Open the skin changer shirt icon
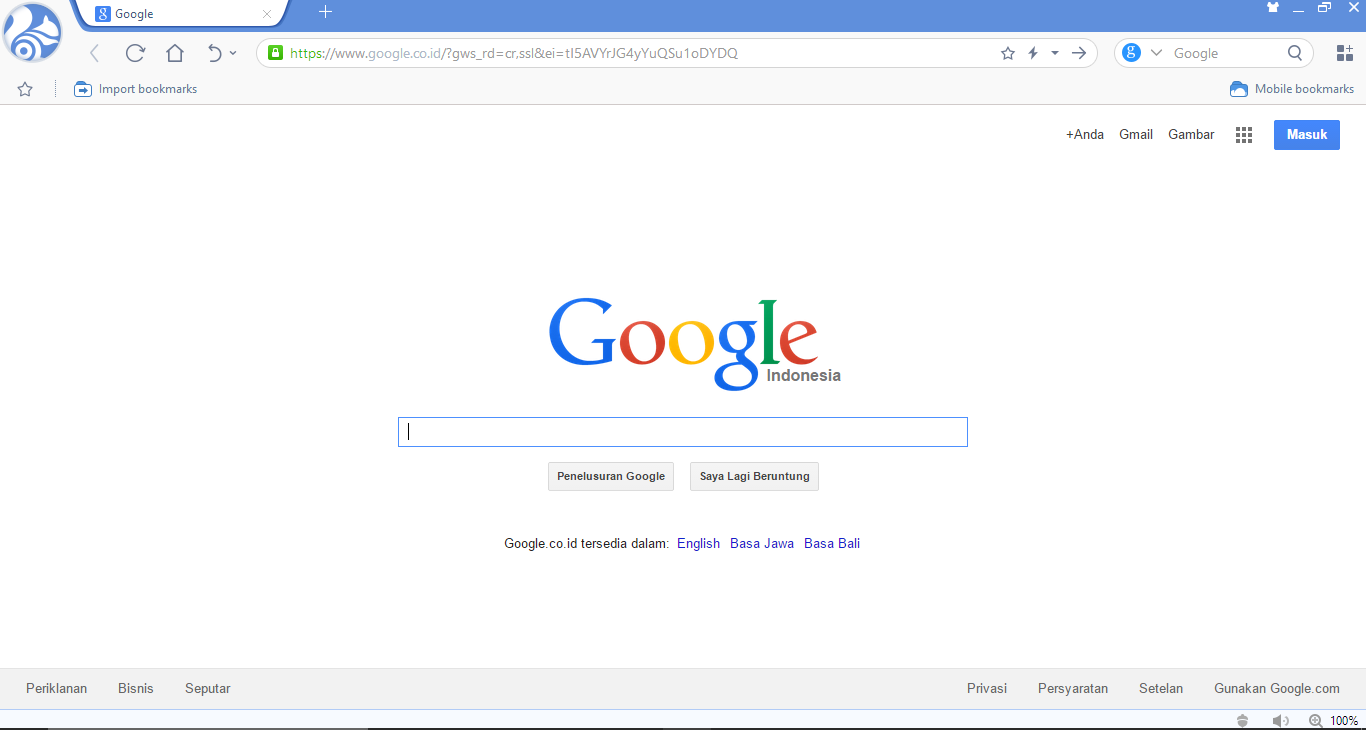This screenshot has width=1366, height=730. tap(1273, 7)
